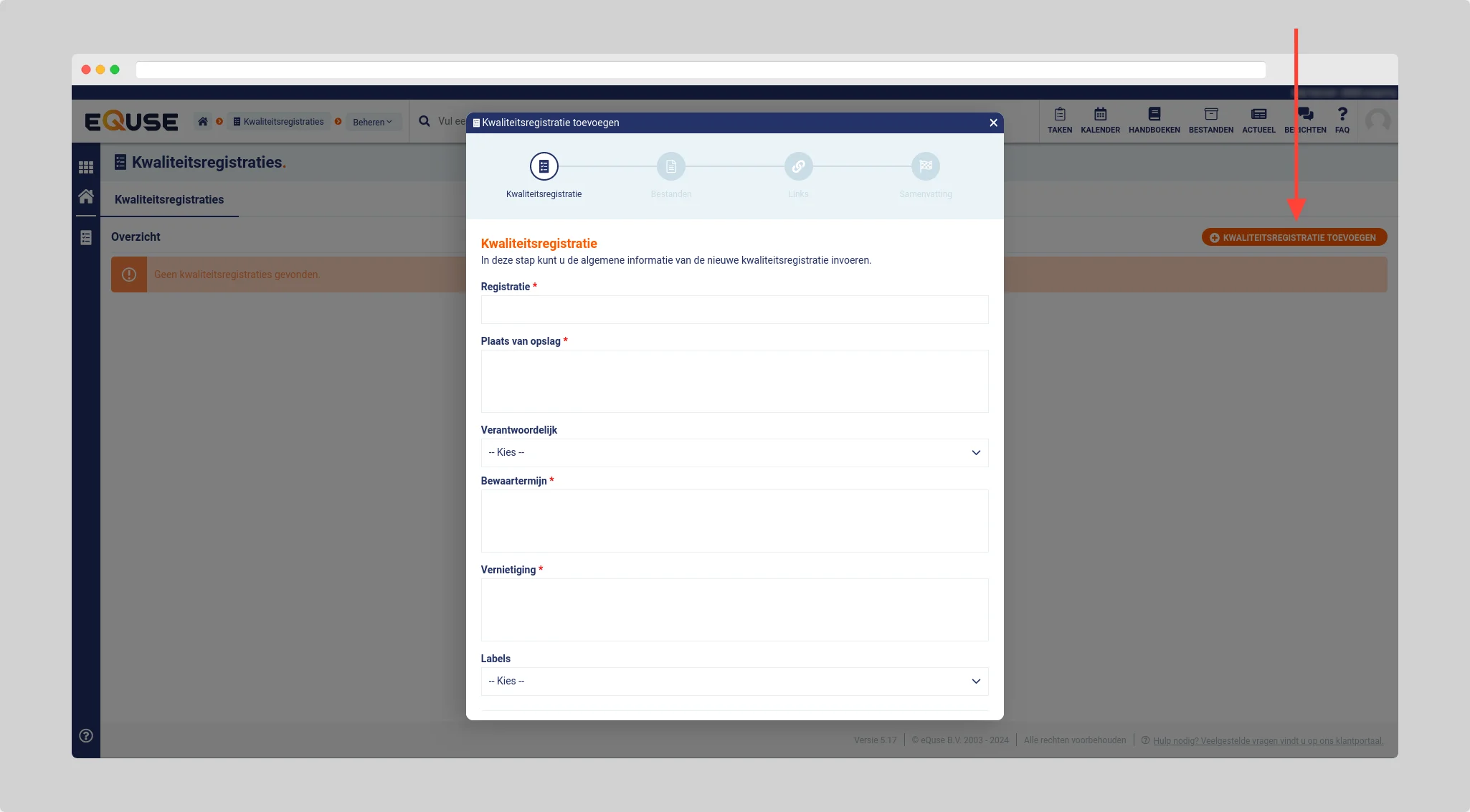Screen dimensions: 1470x812
Task: Go to the Bestanden wizard step
Action: coord(670,166)
